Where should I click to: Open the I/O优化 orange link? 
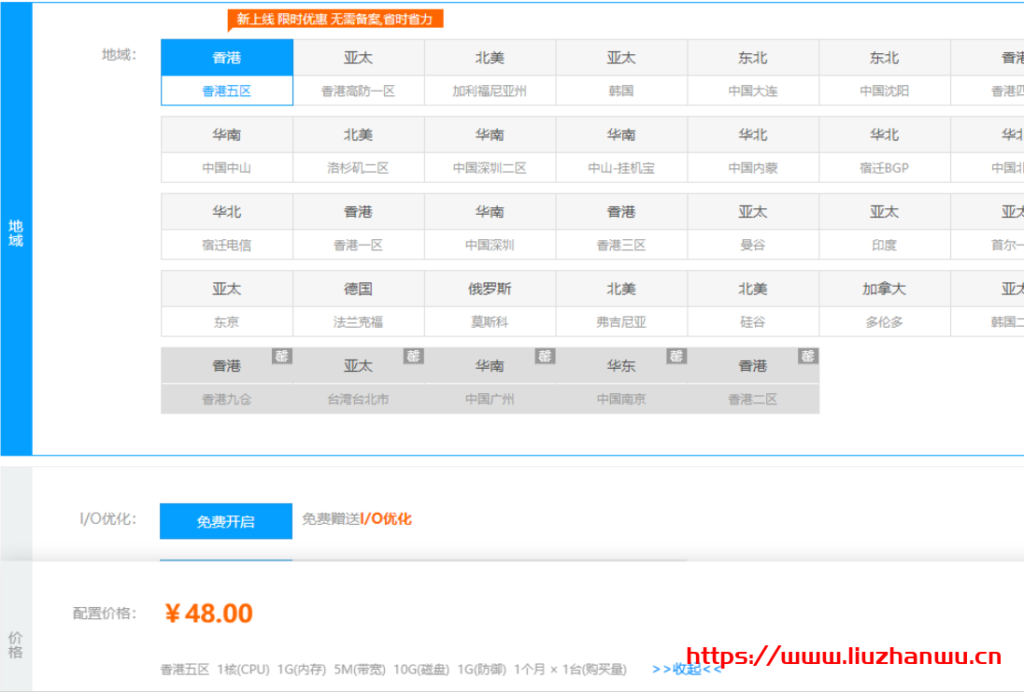coord(385,520)
